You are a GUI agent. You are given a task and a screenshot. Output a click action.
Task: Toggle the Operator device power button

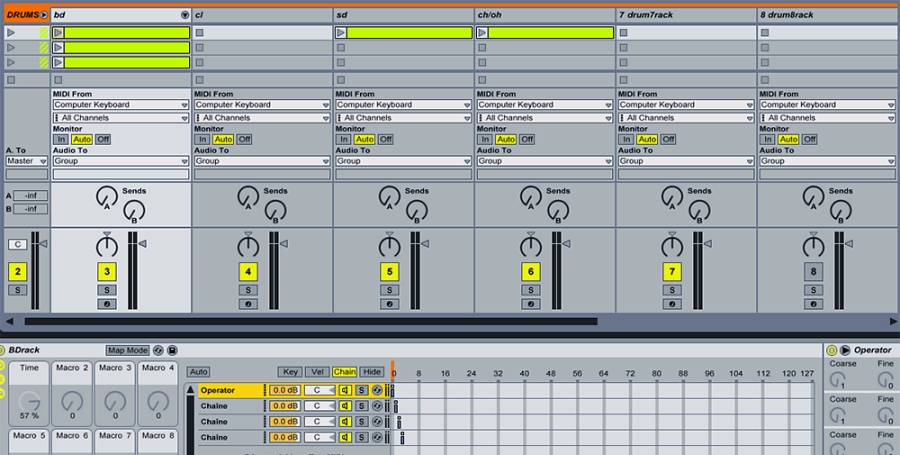pyautogui.click(x=831, y=350)
